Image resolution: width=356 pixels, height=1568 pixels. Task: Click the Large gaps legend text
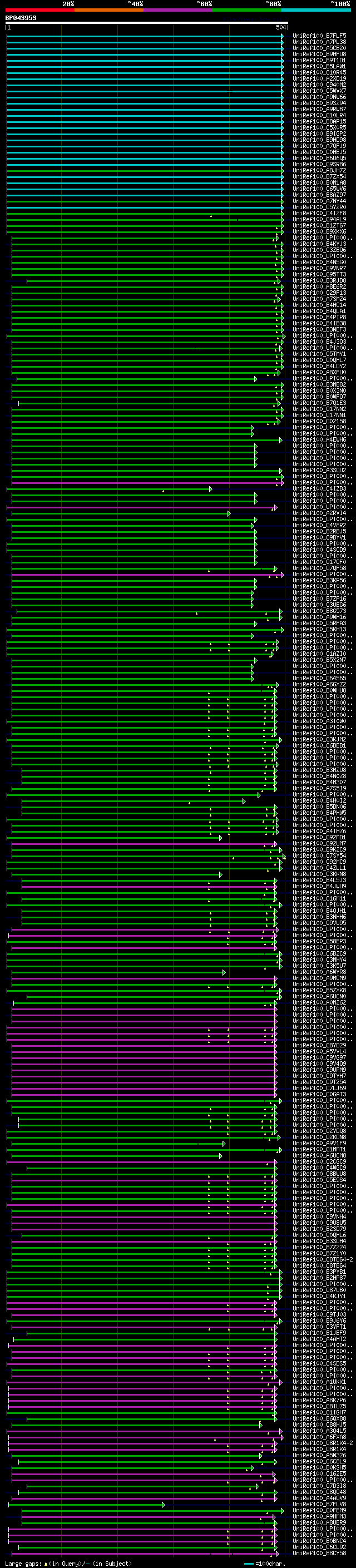click(x=68, y=1564)
